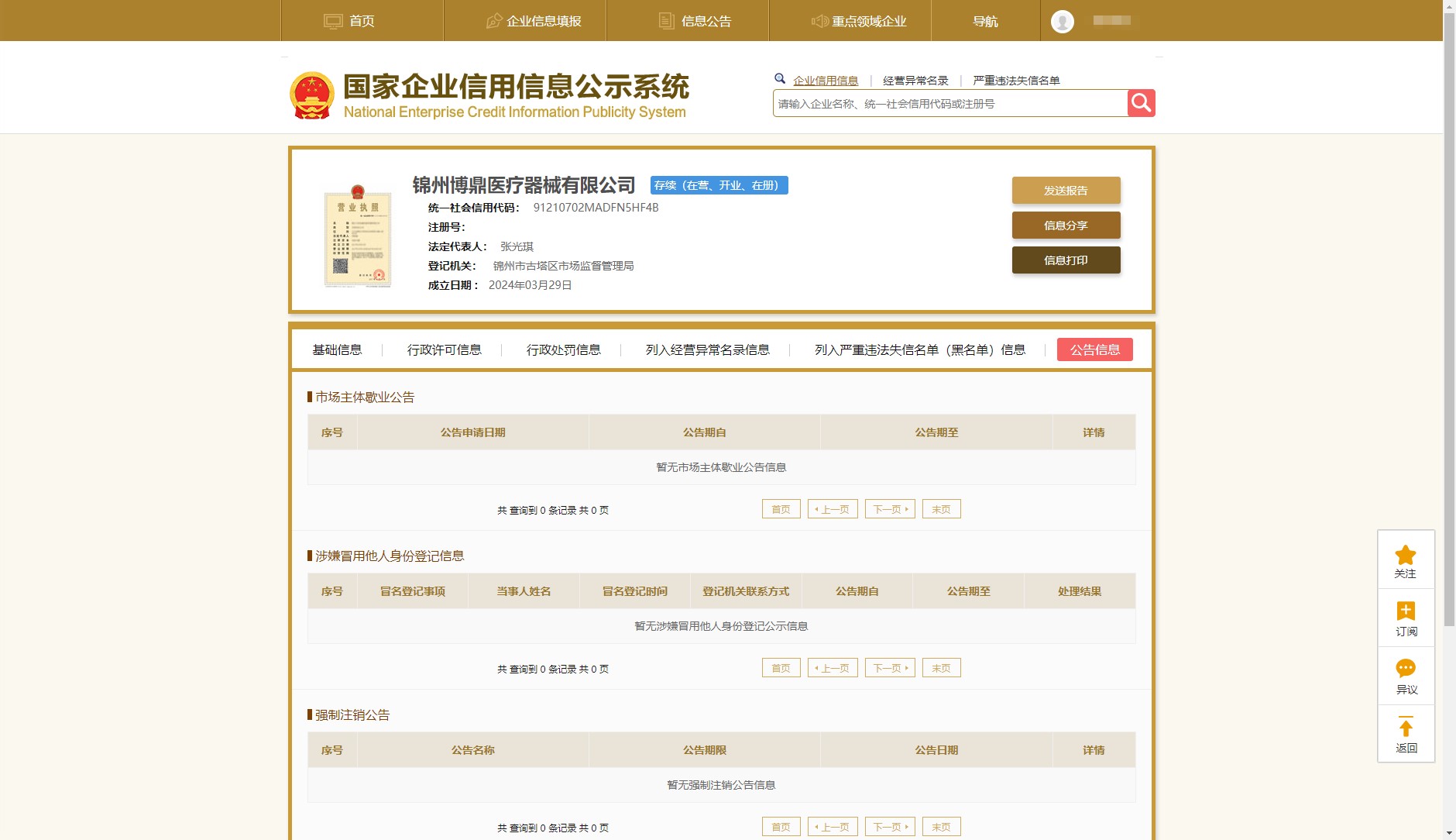Viewport: 1456px width, 840px height.
Task: Click 末页 under 强制注销公告 table
Action: 942,827
